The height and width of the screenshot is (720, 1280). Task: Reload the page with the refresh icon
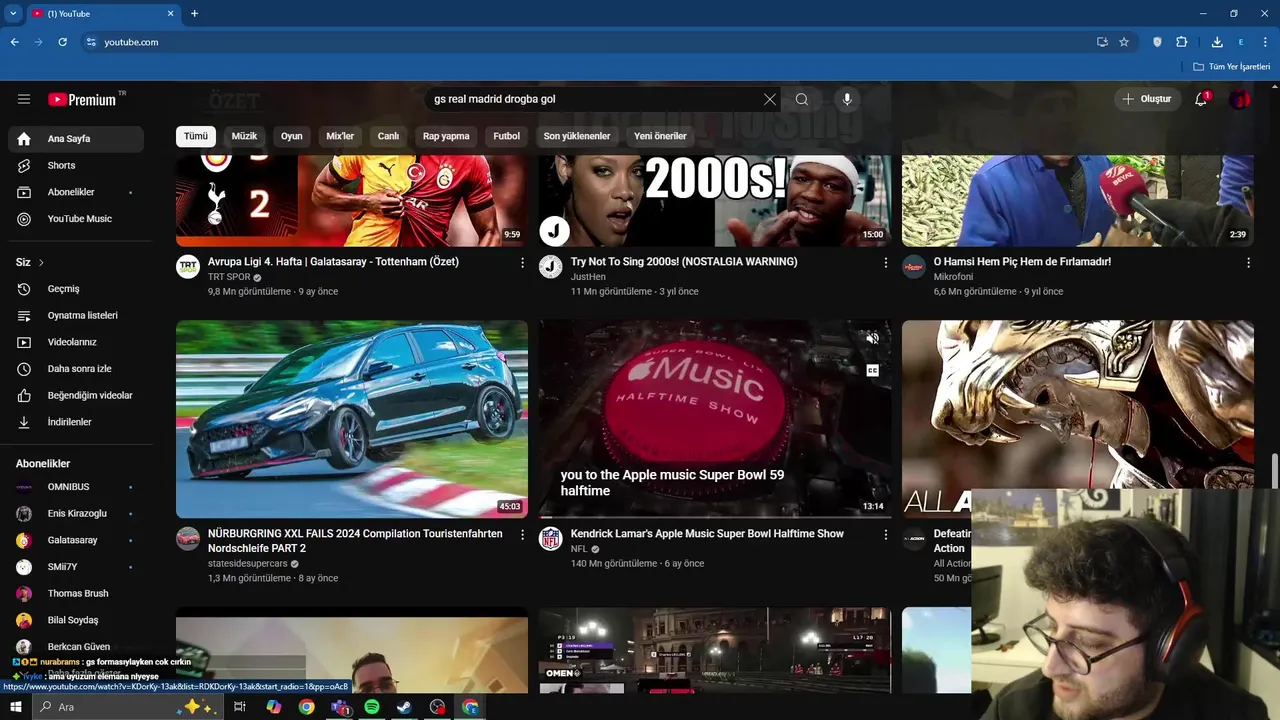pyautogui.click(x=62, y=42)
